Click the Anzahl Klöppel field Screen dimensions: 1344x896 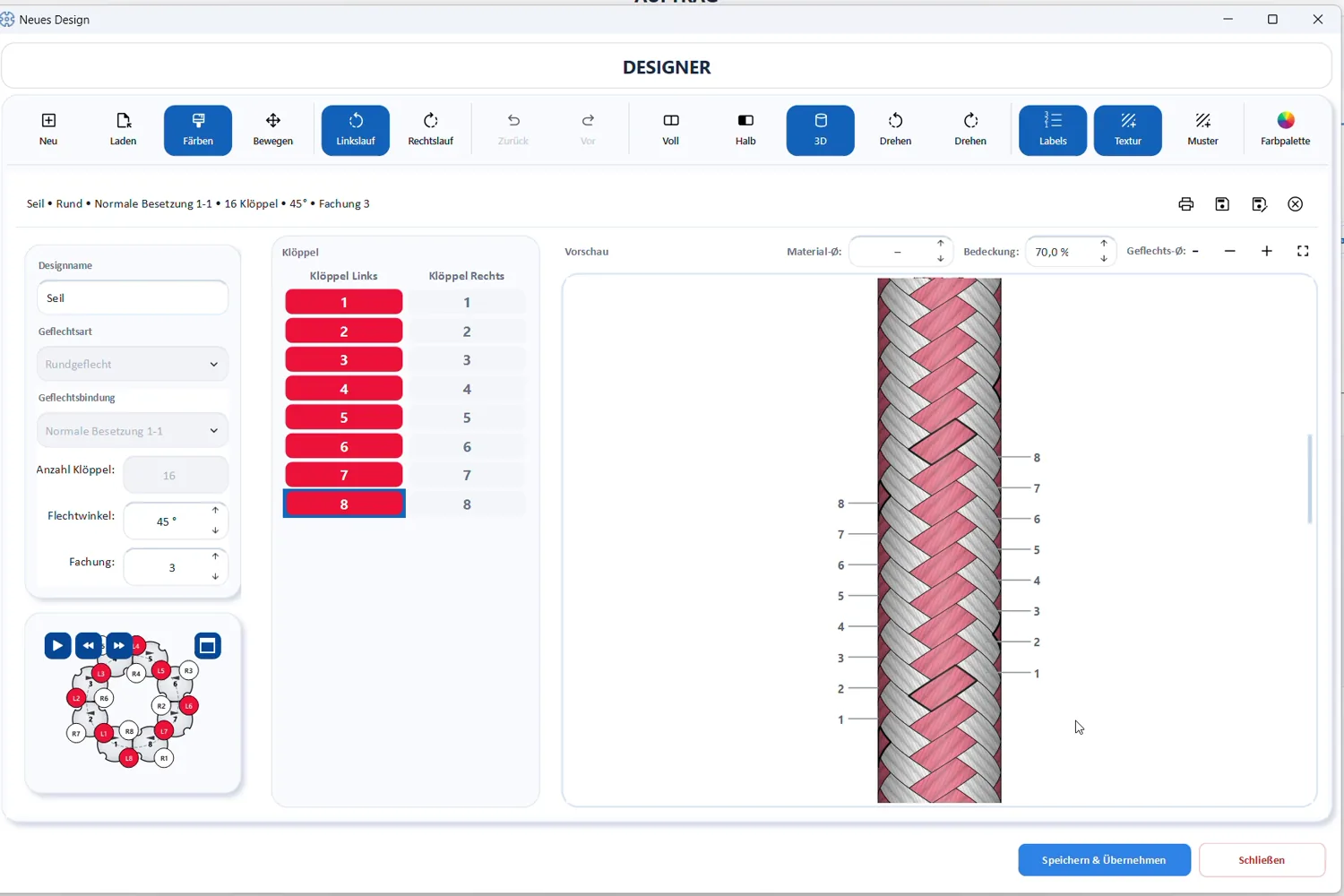click(x=176, y=475)
